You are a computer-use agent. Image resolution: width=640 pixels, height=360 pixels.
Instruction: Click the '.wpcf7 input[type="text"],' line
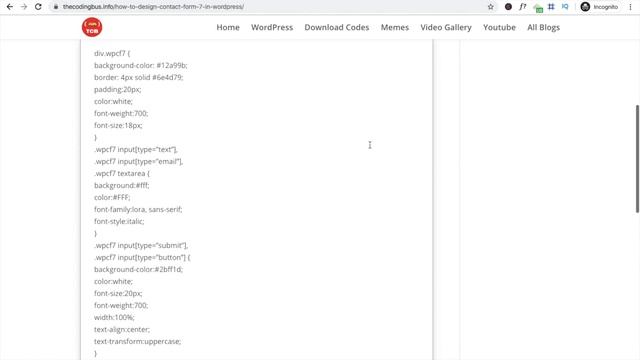[x=136, y=149]
